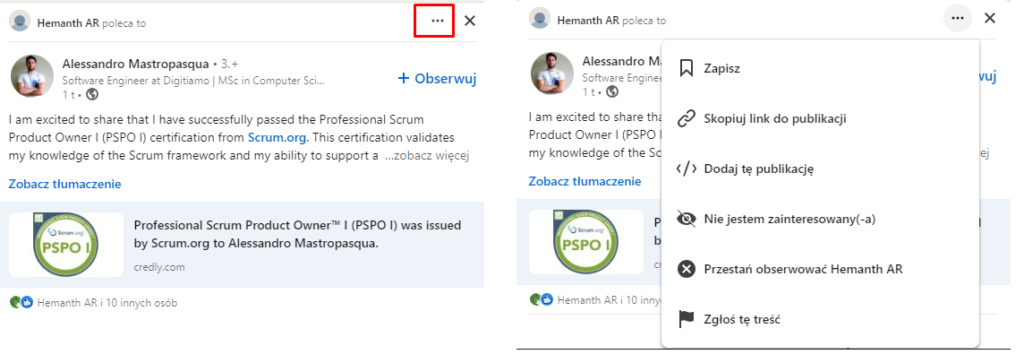Click the X circle icon to unfollow Hemanth AR

[686, 269]
